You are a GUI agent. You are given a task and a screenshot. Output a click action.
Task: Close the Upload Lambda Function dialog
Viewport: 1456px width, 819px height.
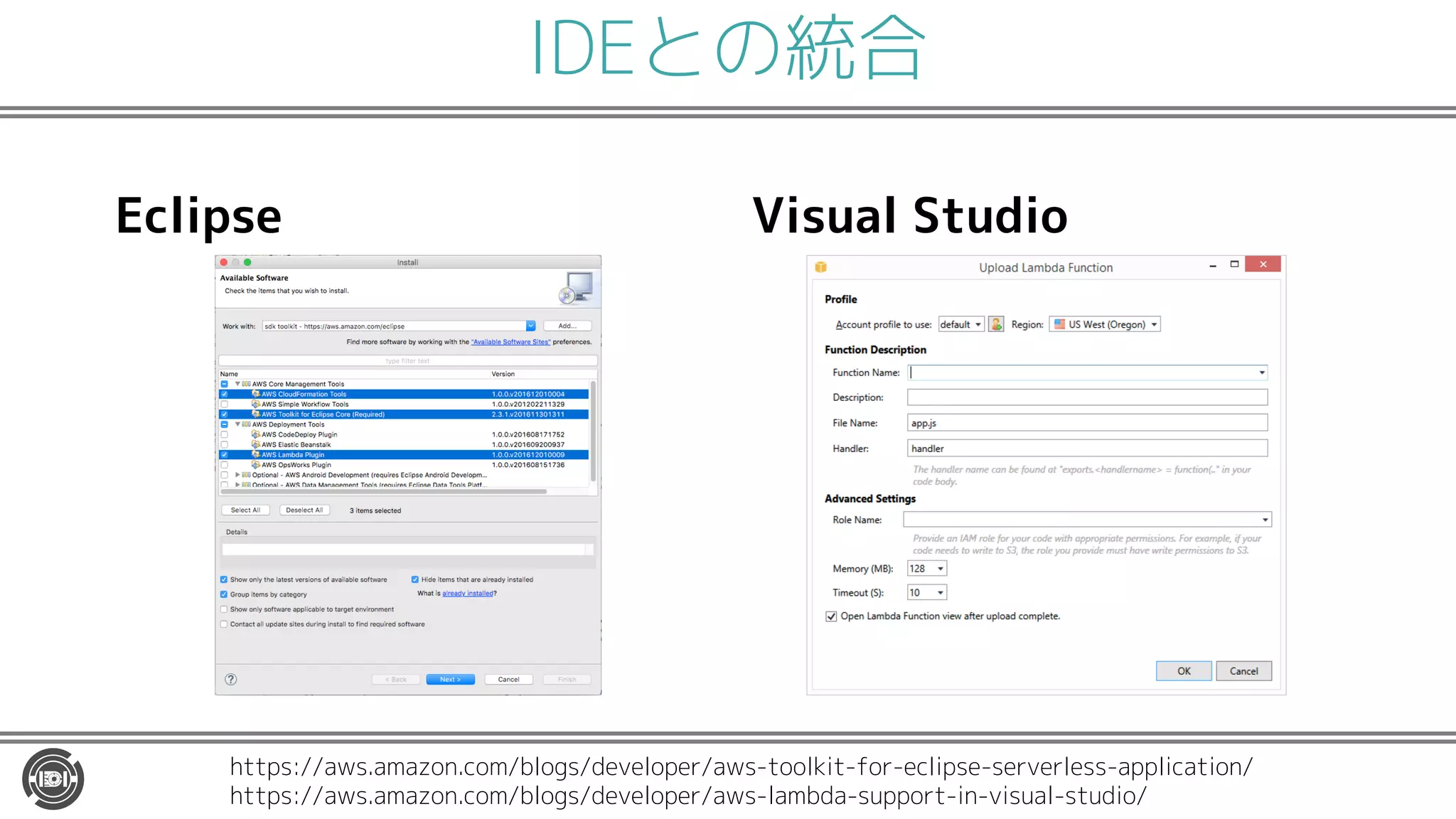click(x=1263, y=264)
